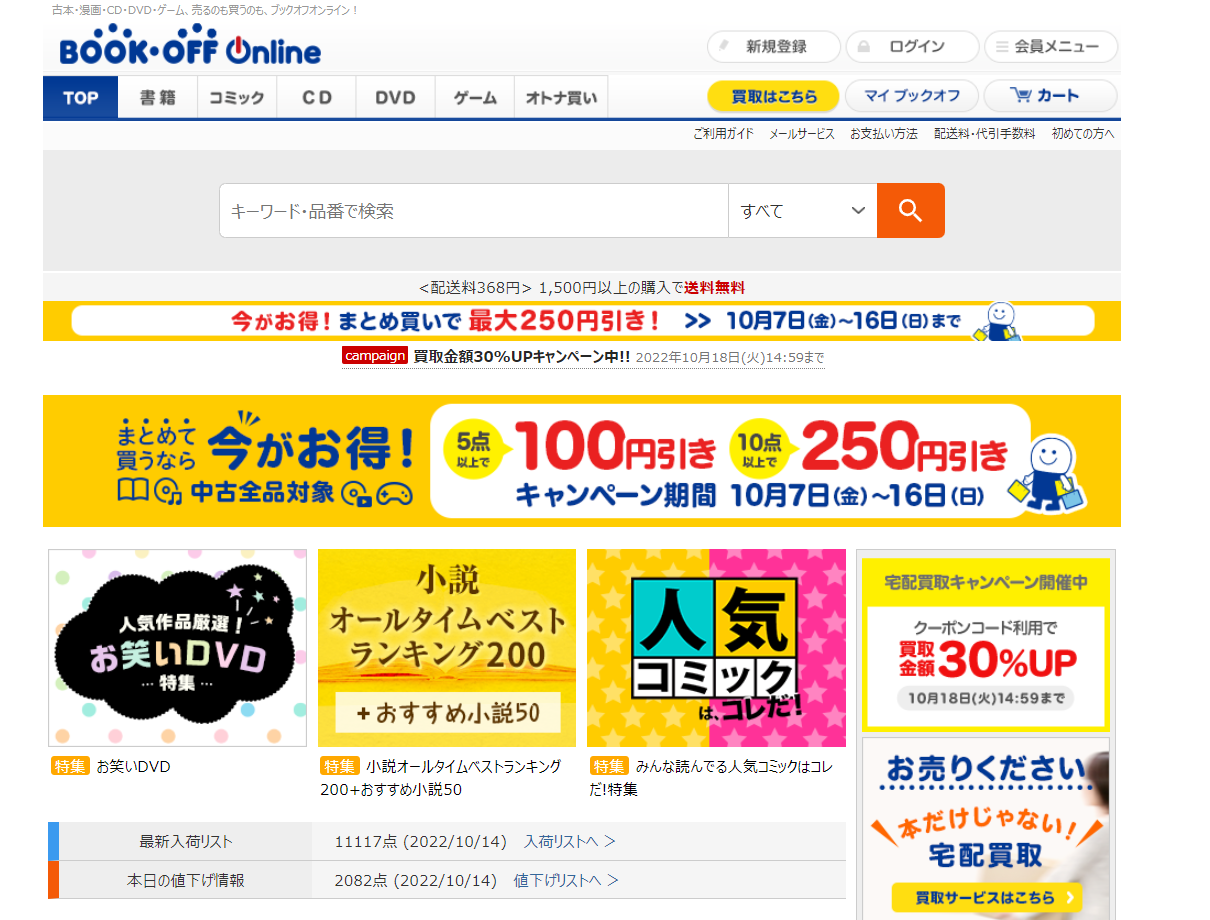Viewport: 1210px width, 920px height.
Task: Switch to the コミック tab
Action: (x=236, y=98)
